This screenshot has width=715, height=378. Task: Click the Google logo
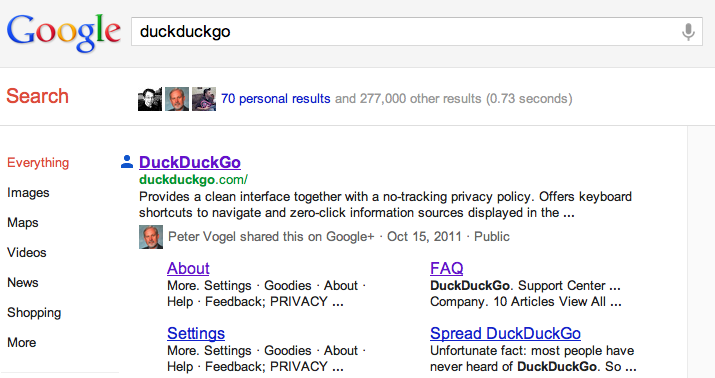coord(64,33)
